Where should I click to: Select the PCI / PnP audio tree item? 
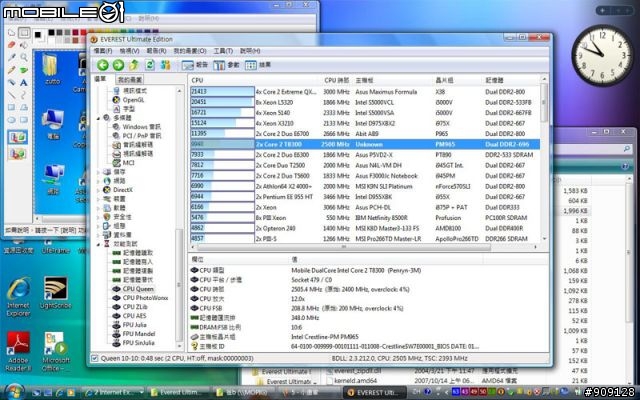pyautogui.click(x=142, y=136)
